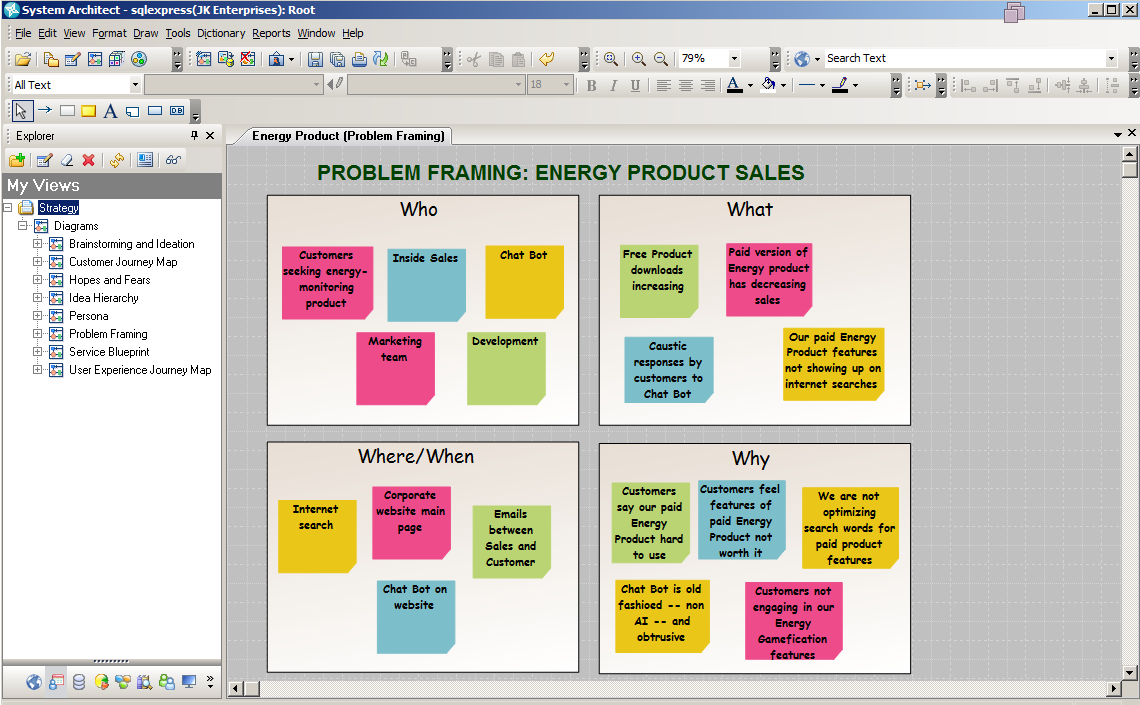This screenshot has width=1140, height=705.
Task: Toggle Italic formatting button
Action: [x=613, y=86]
